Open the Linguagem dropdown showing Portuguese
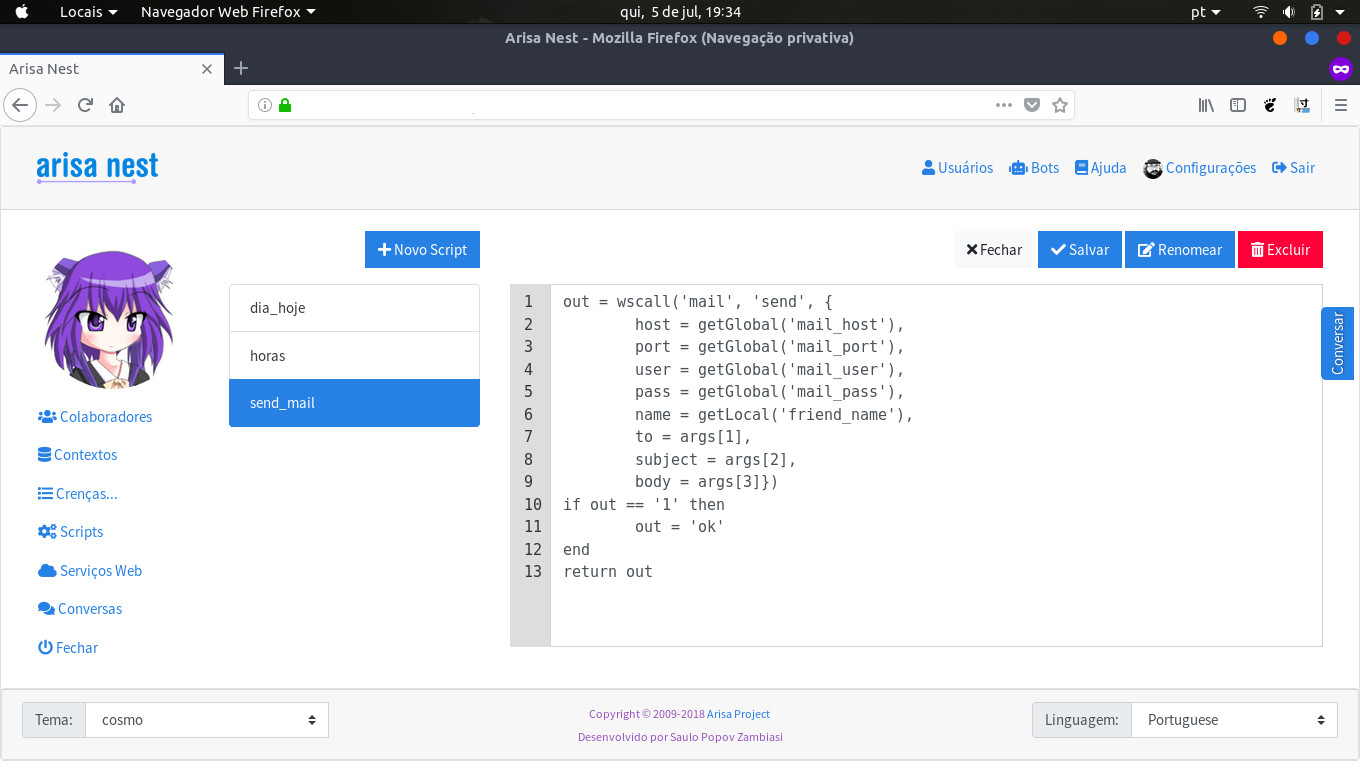Viewport: 1360px width, 768px height. [1234, 720]
